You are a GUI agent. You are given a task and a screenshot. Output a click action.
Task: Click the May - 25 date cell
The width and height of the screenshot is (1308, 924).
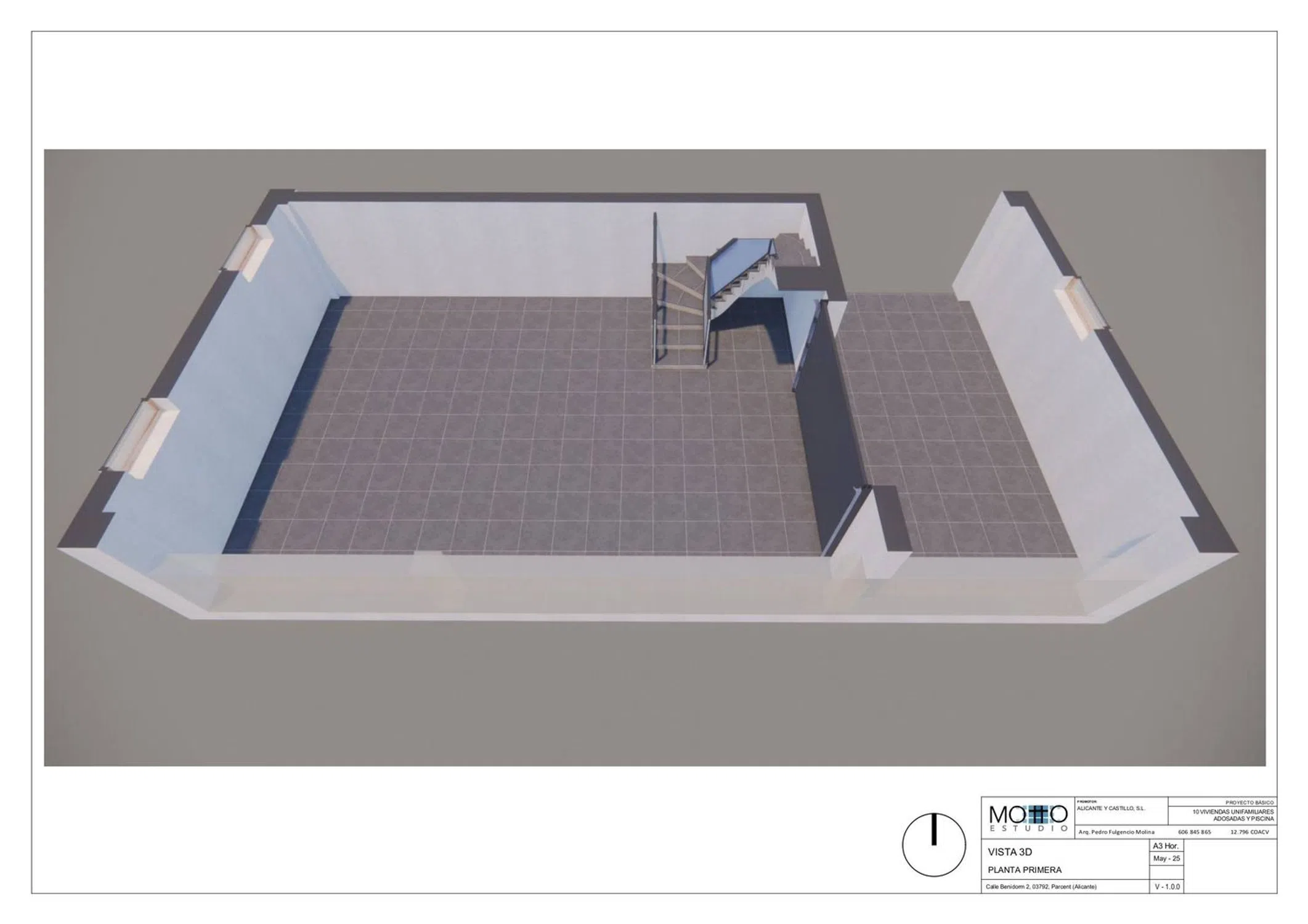coord(1166,858)
